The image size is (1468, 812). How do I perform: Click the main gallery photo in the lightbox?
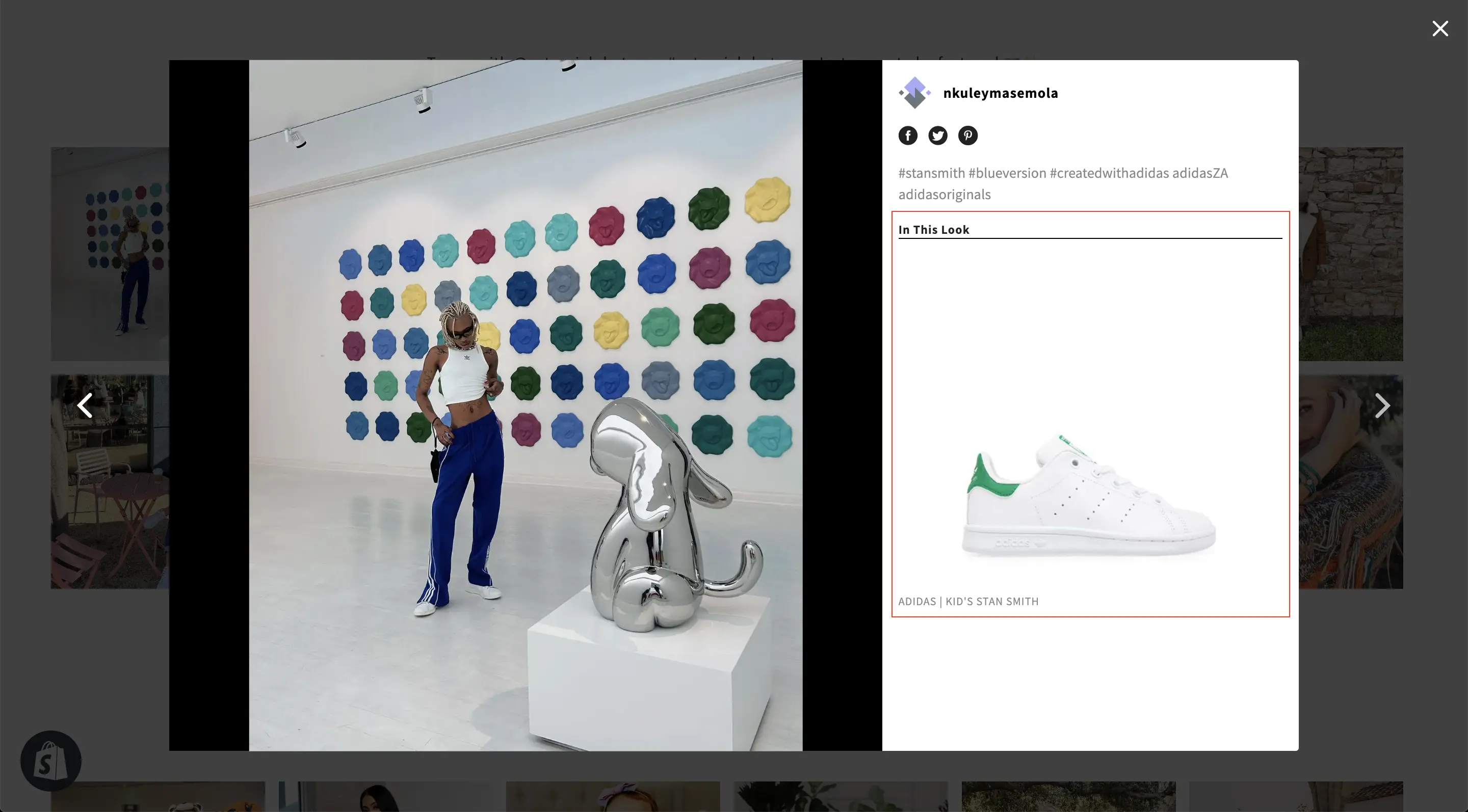[526, 405]
